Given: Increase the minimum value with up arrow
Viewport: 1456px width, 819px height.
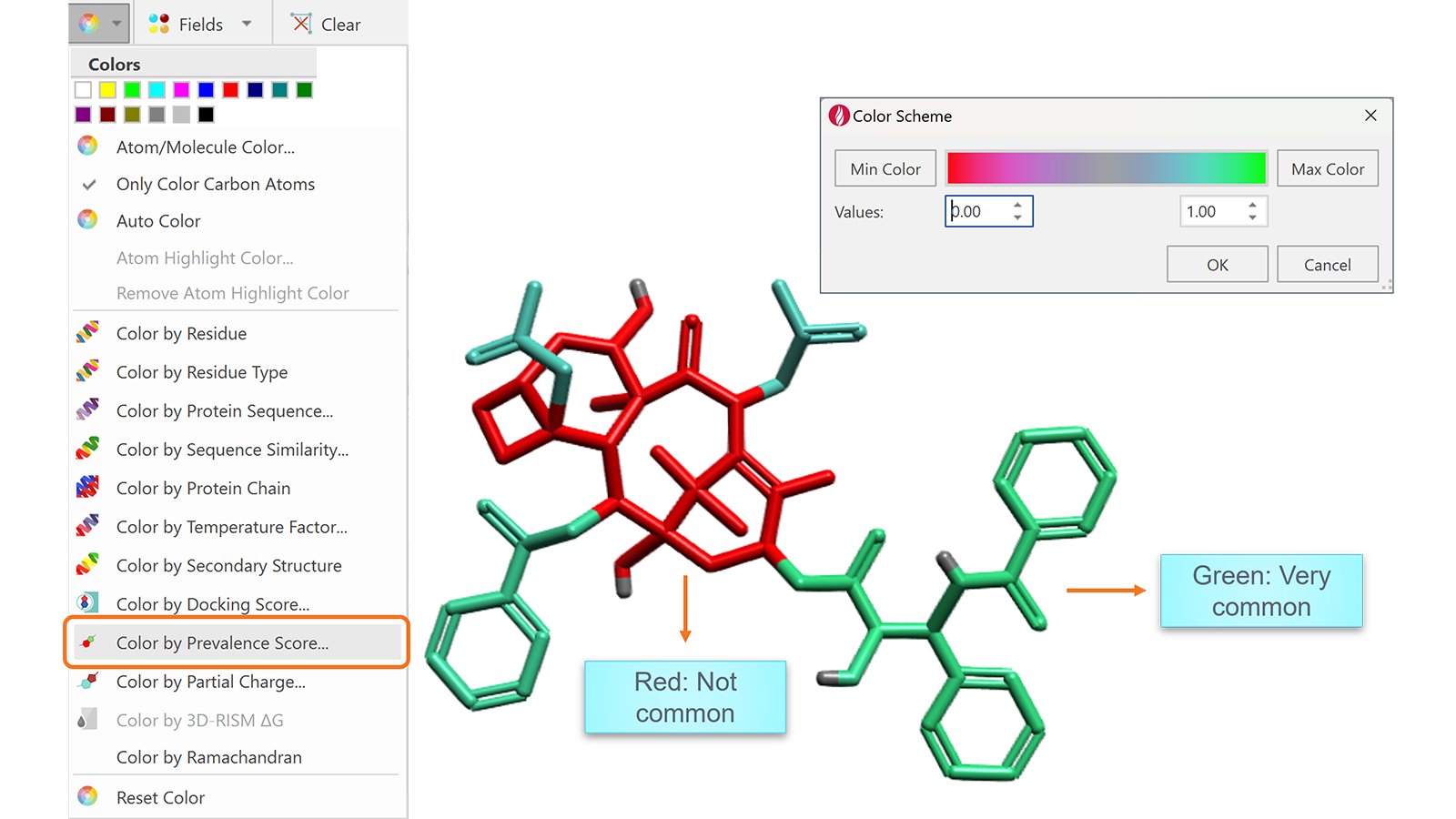Looking at the screenshot, I should [1017, 205].
